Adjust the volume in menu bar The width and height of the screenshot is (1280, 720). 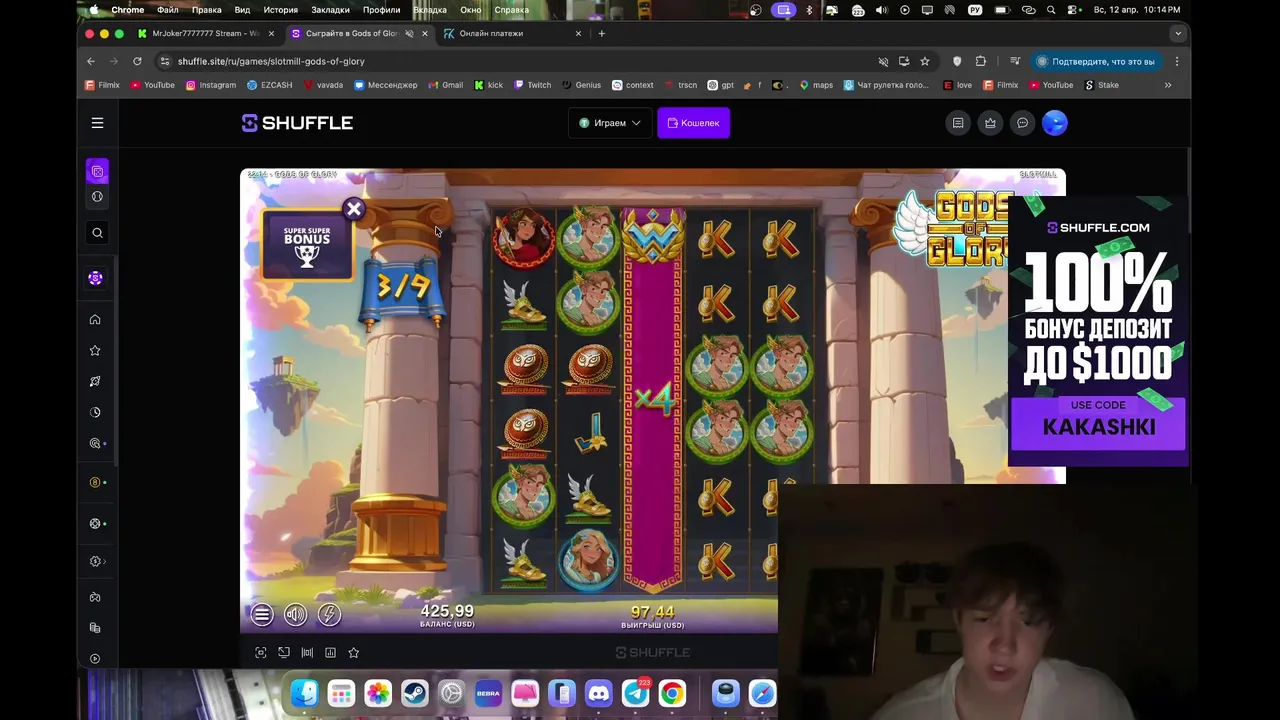[x=881, y=10]
